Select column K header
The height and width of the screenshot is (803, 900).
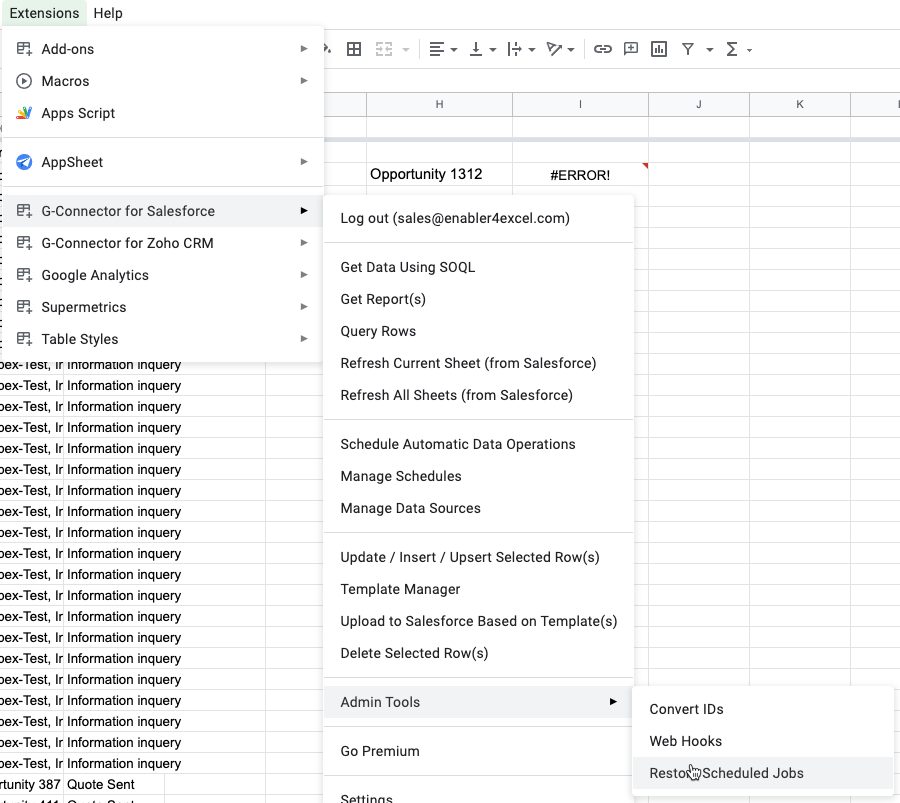pos(800,104)
